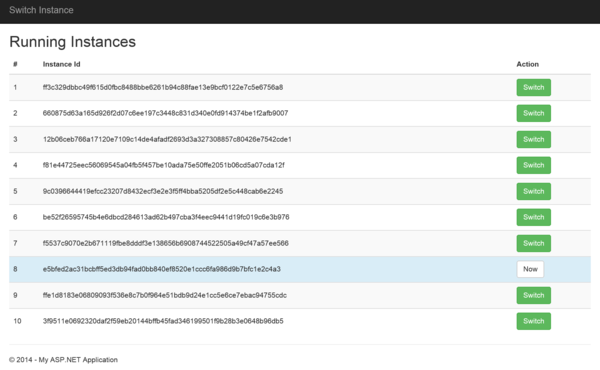
Task: Click Switch button for instance row 6
Action: click(x=533, y=217)
